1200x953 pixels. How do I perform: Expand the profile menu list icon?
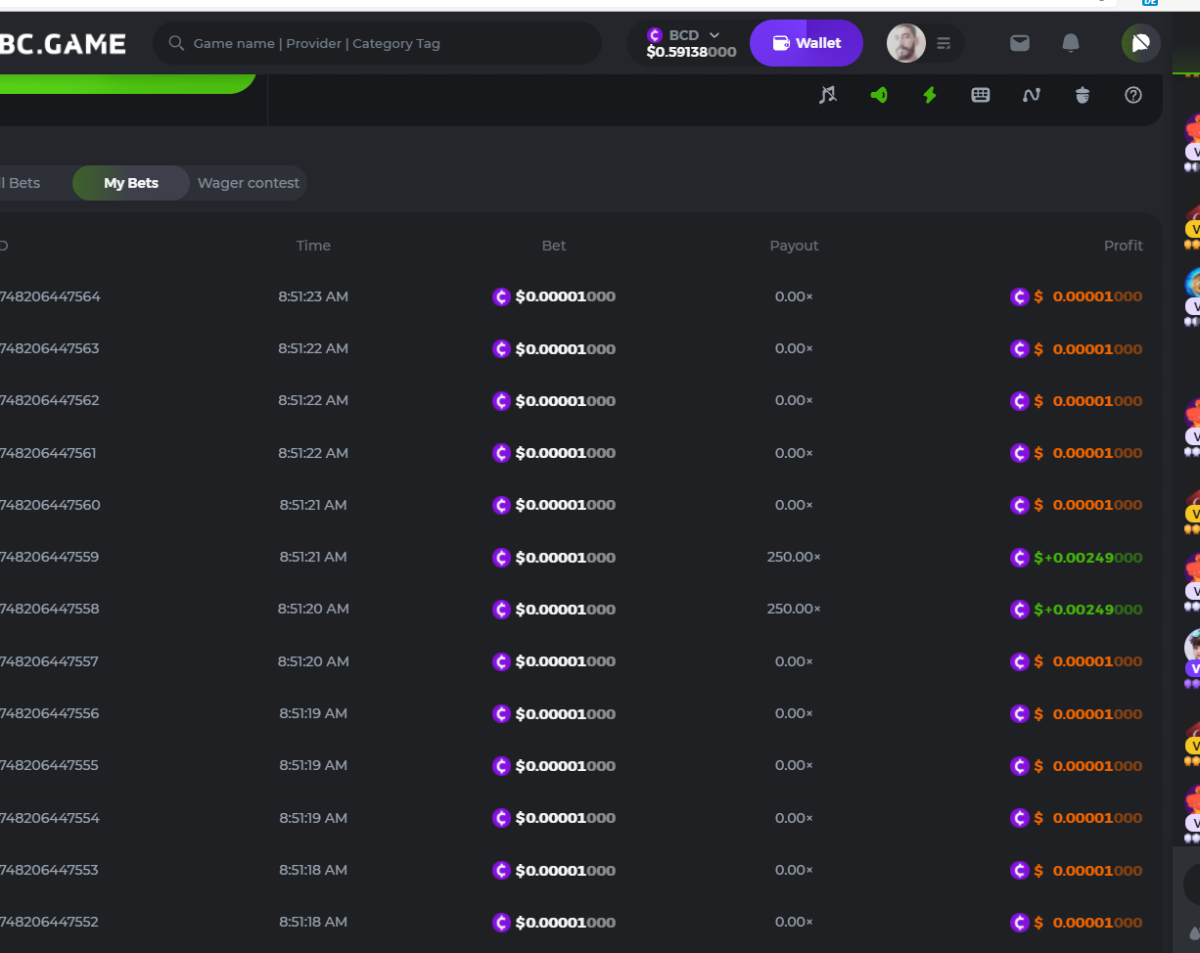pyautogui.click(x=944, y=43)
